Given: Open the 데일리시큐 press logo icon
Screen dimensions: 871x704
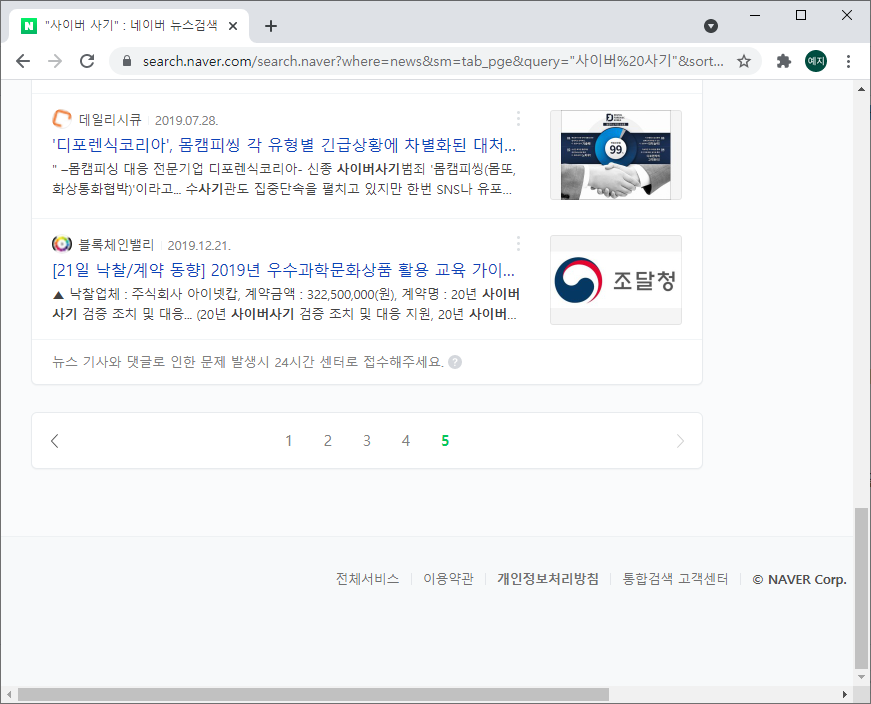Looking at the screenshot, I should coord(62,119).
